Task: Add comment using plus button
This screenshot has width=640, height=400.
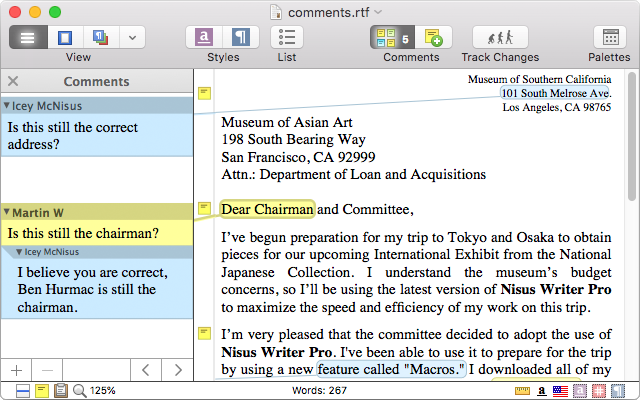Action: (16, 370)
